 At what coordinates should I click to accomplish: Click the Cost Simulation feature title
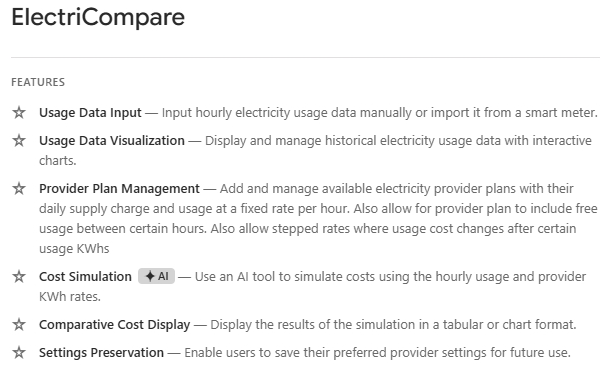(x=85, y=277)
